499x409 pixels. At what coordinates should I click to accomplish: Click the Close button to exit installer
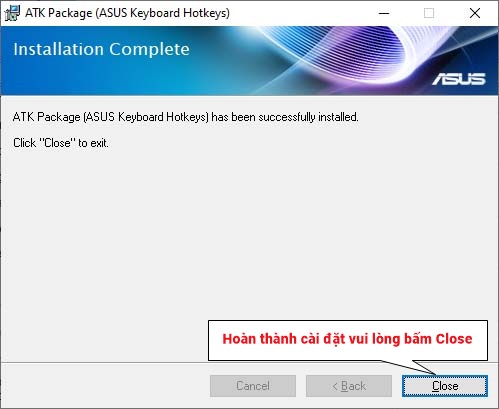(445, 386)
